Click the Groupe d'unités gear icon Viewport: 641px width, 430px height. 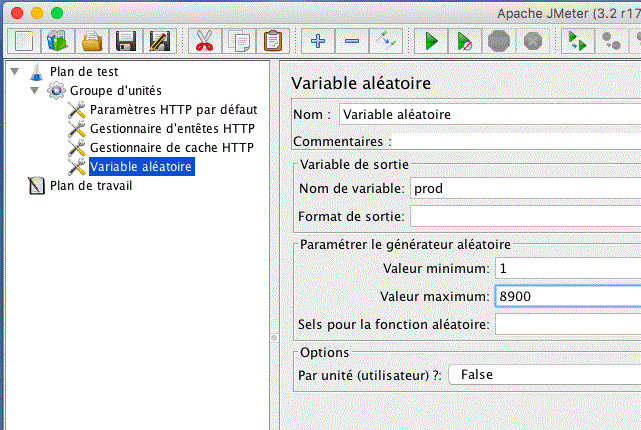click(56, 90)
